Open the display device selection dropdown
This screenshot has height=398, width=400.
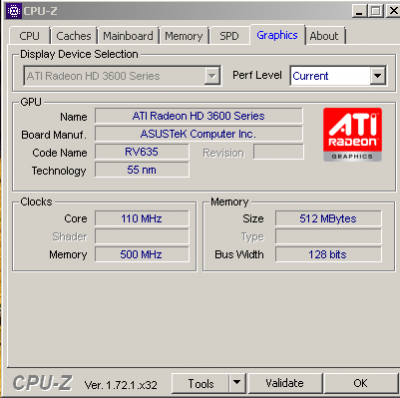212,76
